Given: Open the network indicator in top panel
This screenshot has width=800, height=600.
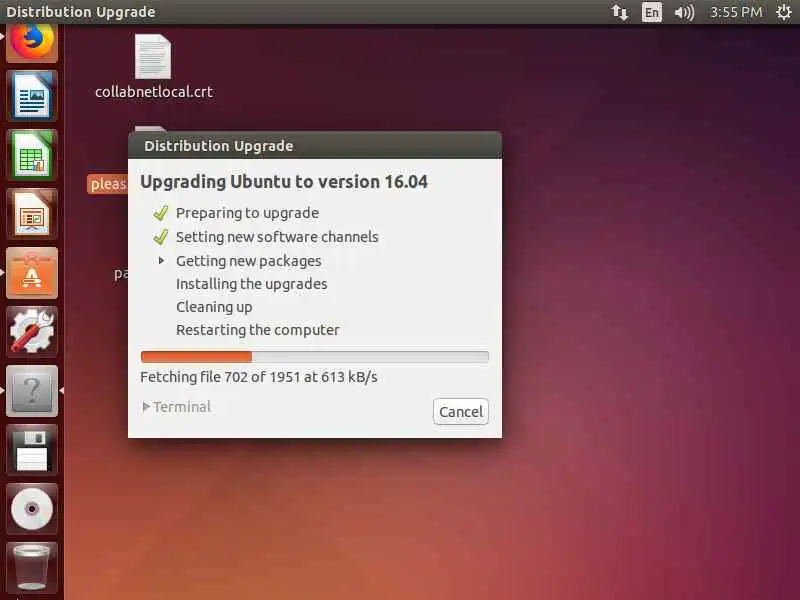Looking at the screenshot, I should [x=619, y=12].
